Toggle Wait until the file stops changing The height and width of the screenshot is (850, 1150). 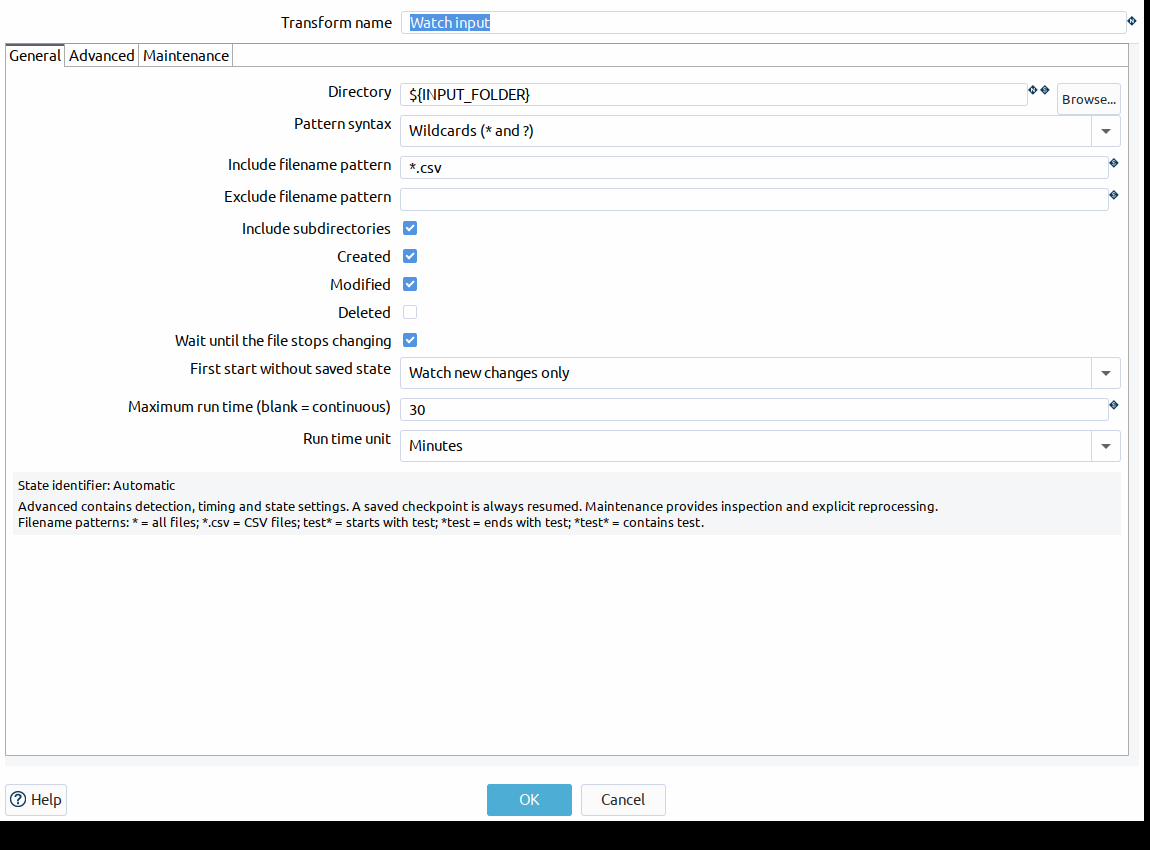(410, 340)
